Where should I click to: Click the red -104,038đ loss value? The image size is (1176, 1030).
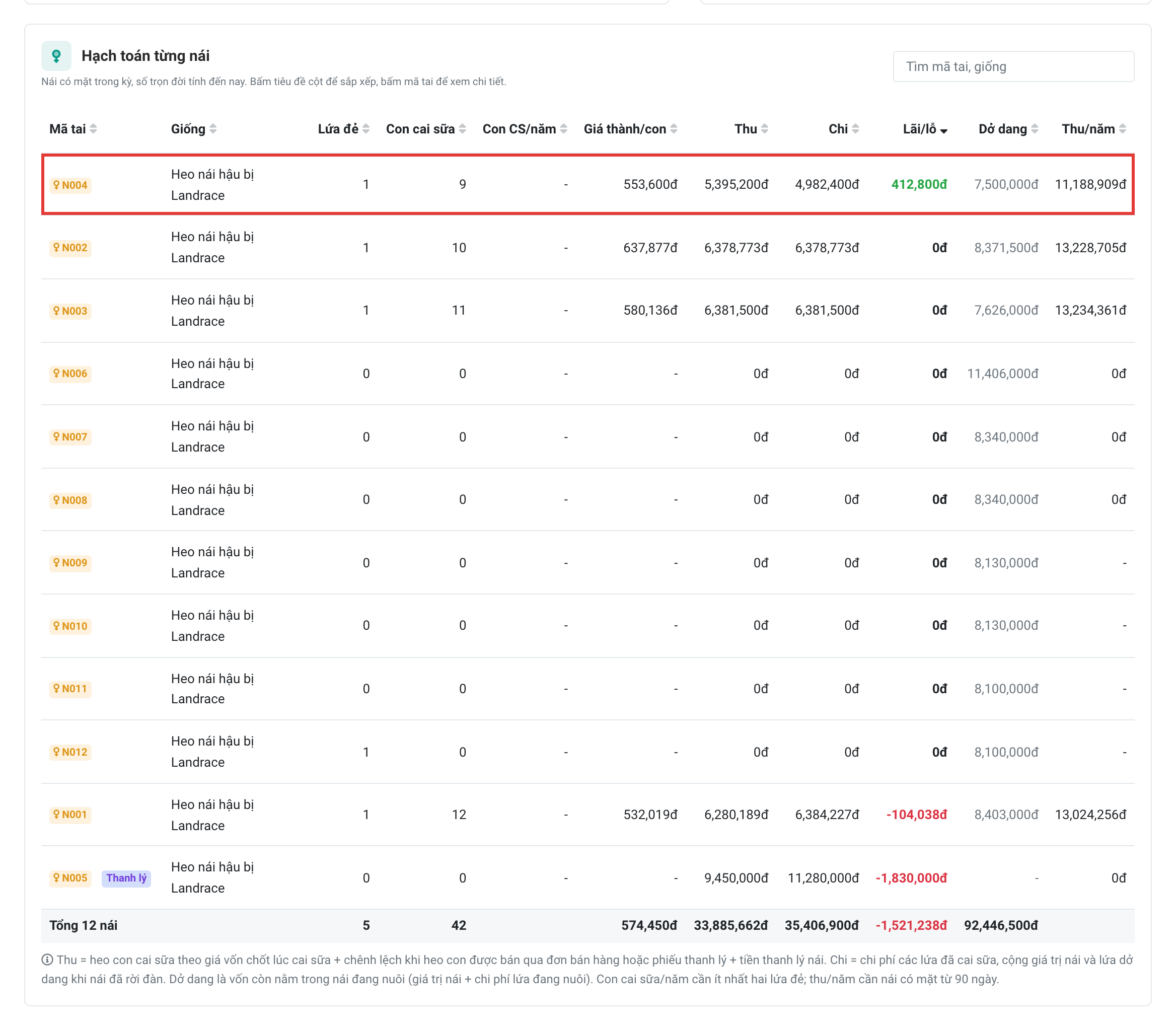click(916, 815)
